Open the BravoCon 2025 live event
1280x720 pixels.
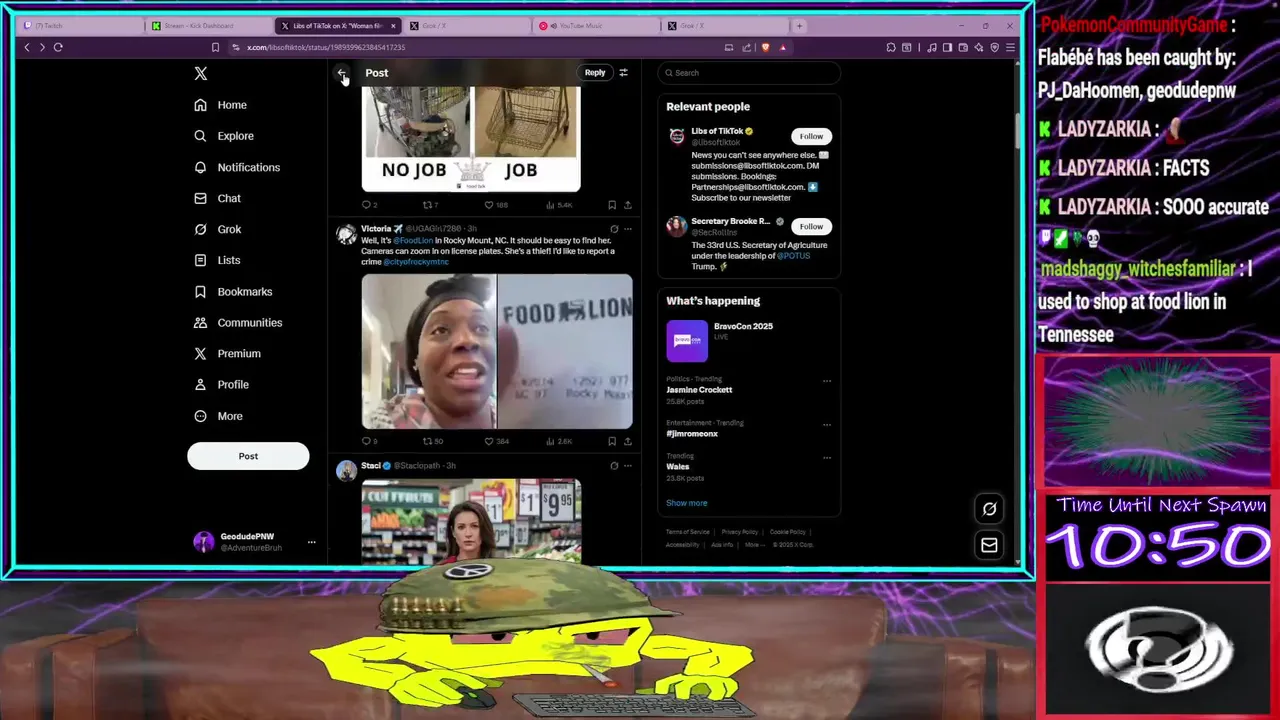pyautogui.click(x=749, y=340)
